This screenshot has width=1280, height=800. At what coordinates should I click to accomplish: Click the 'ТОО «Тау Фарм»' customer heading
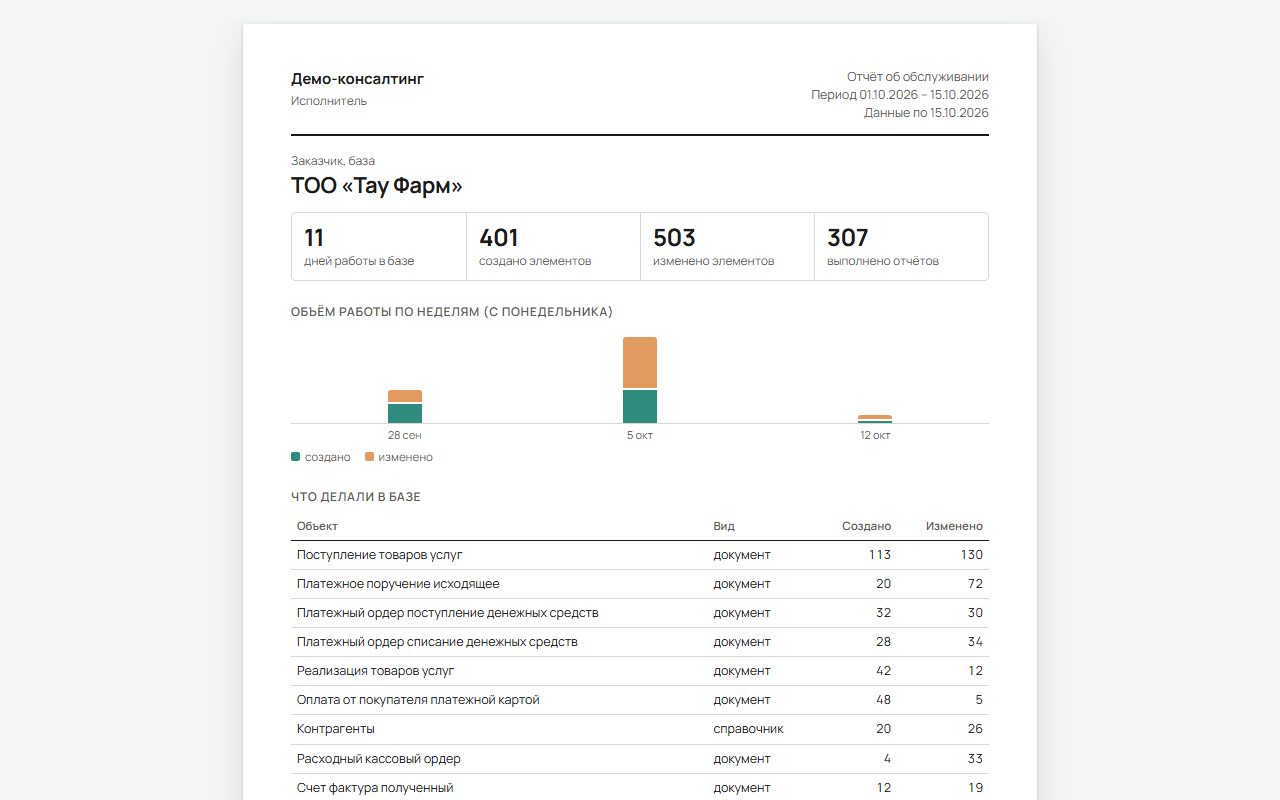377,186
